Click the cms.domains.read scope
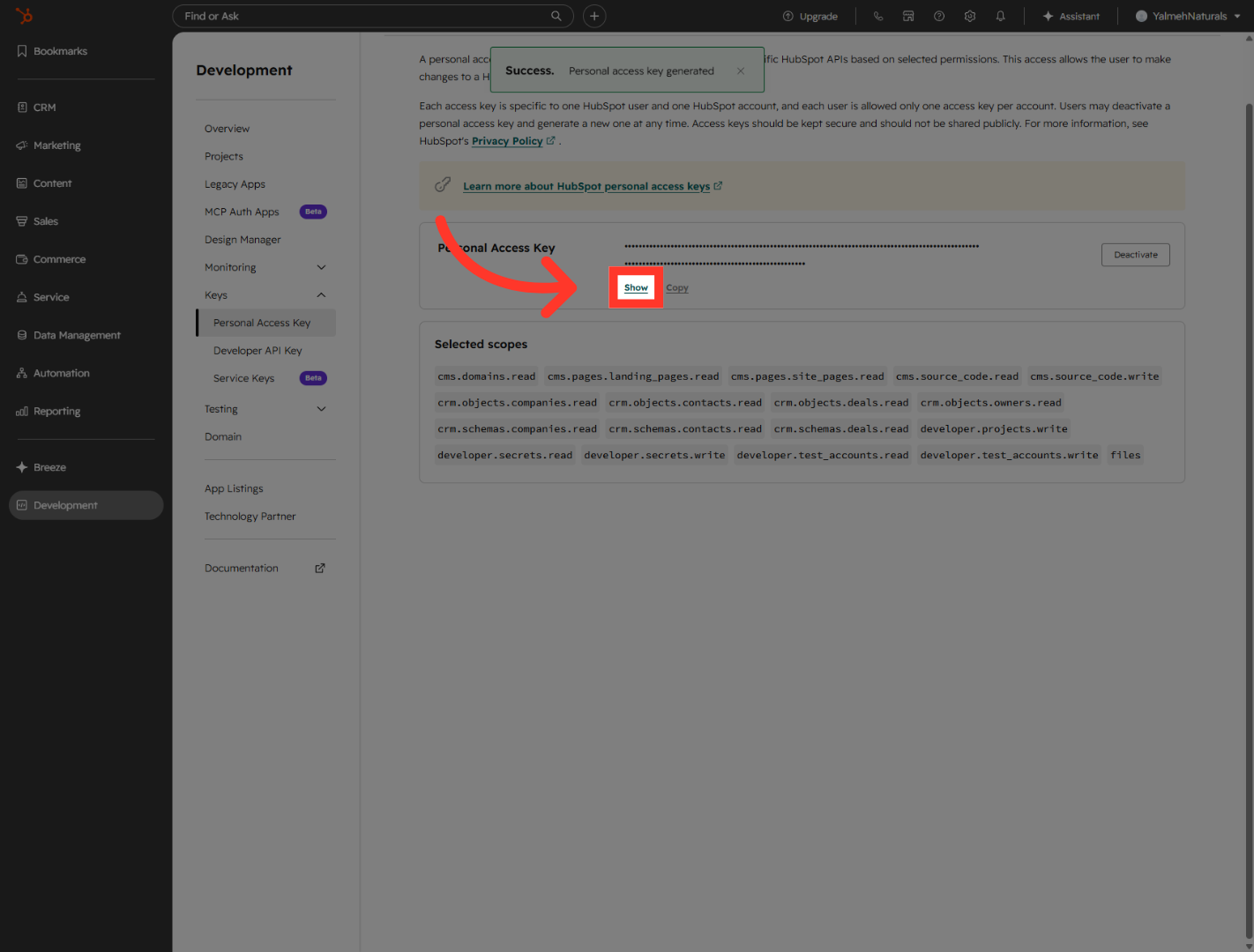This screenshot has height=952, width=1254. click(487, 376)
